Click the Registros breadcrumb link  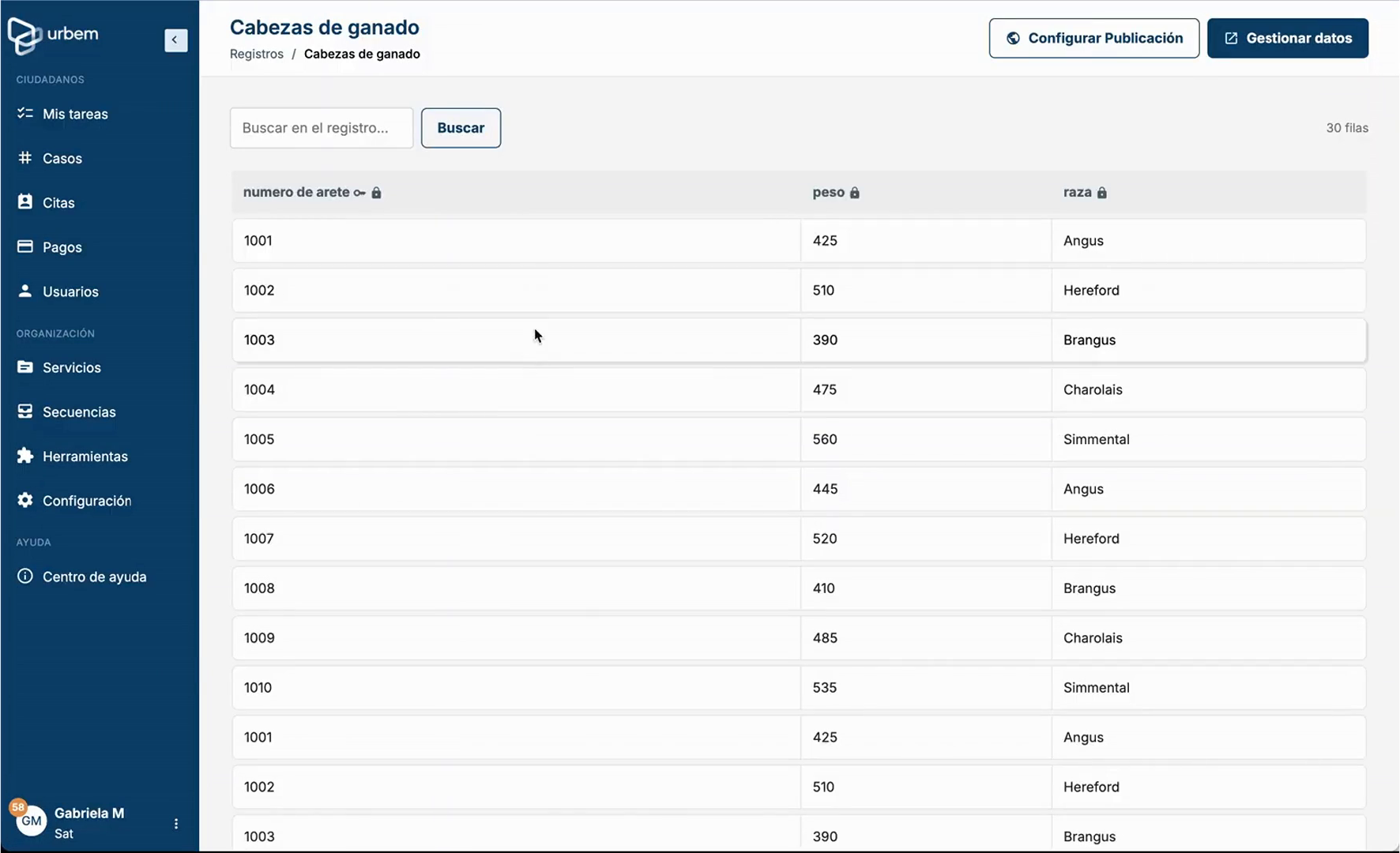point(257,54)
